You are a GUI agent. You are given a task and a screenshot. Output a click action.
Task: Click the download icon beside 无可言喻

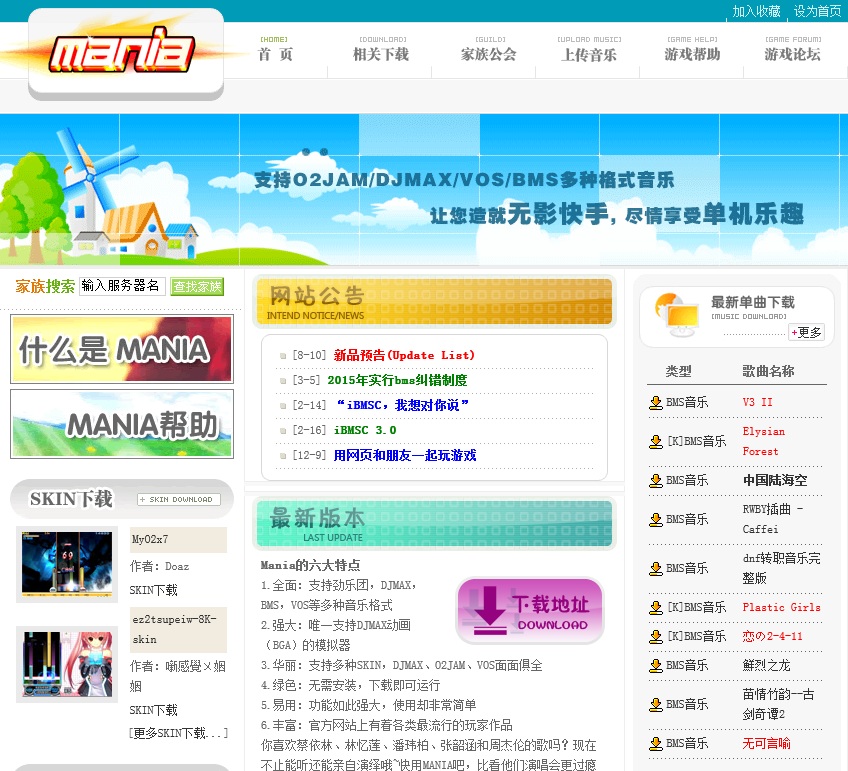click(x=655, y=743)
